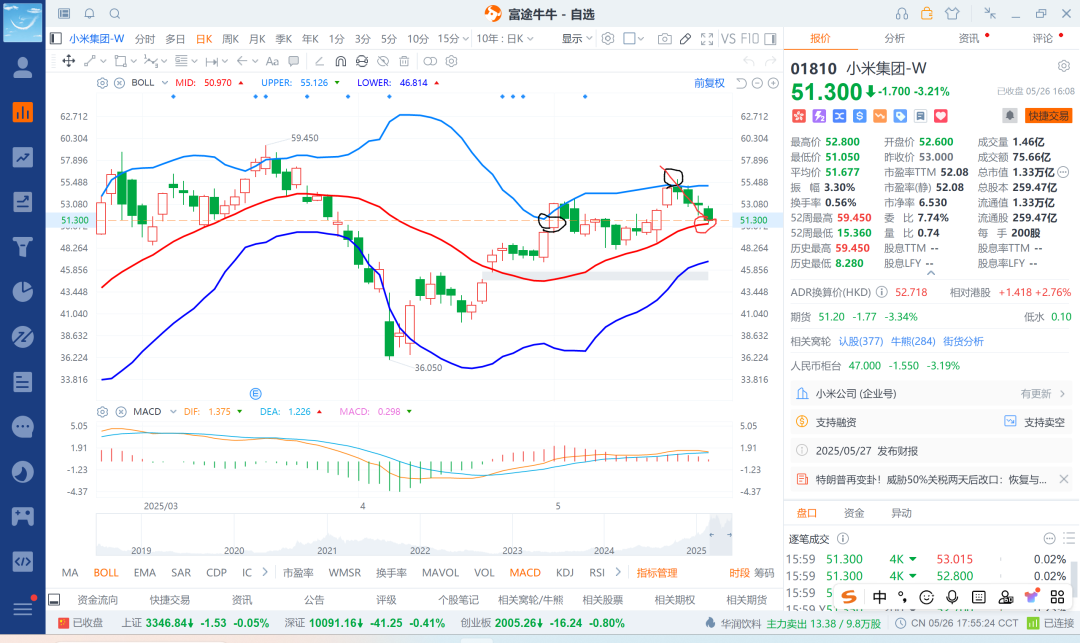
Task: Zoom out chart with the minus circle
Action: click(757, 83)
